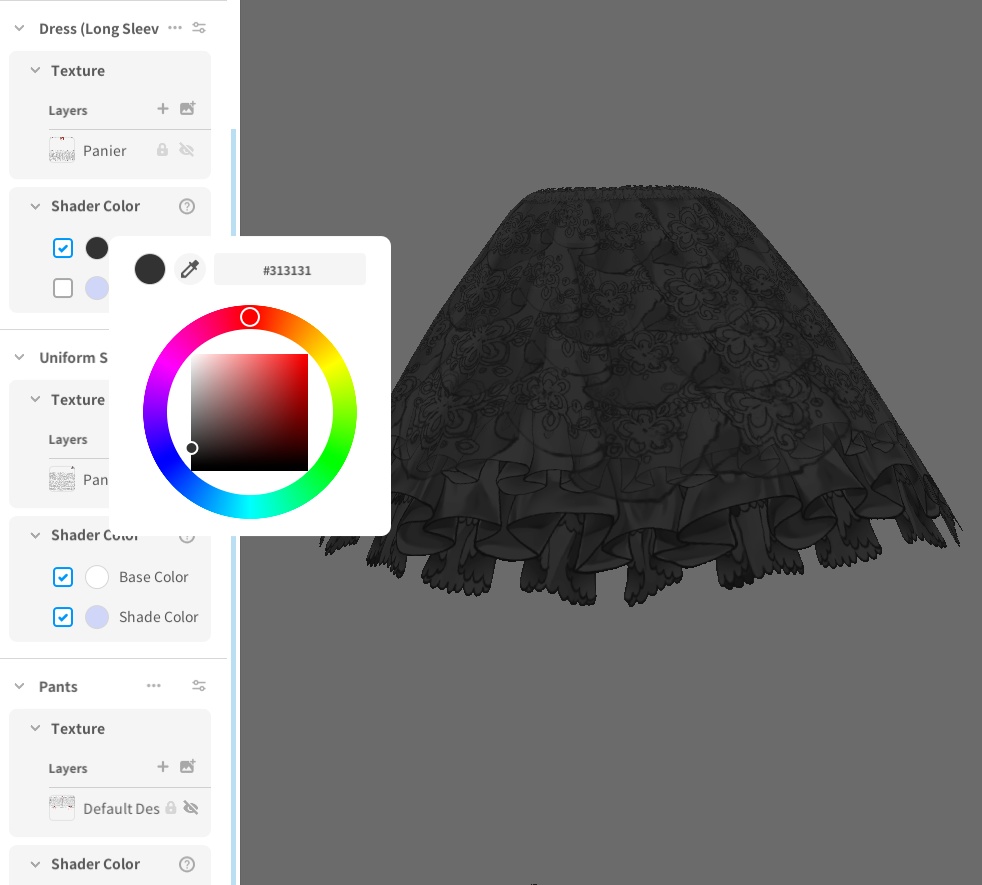Click the #313131 hex color input field
Viewport: 982px width, 885px height.
[x=289, y=268]
